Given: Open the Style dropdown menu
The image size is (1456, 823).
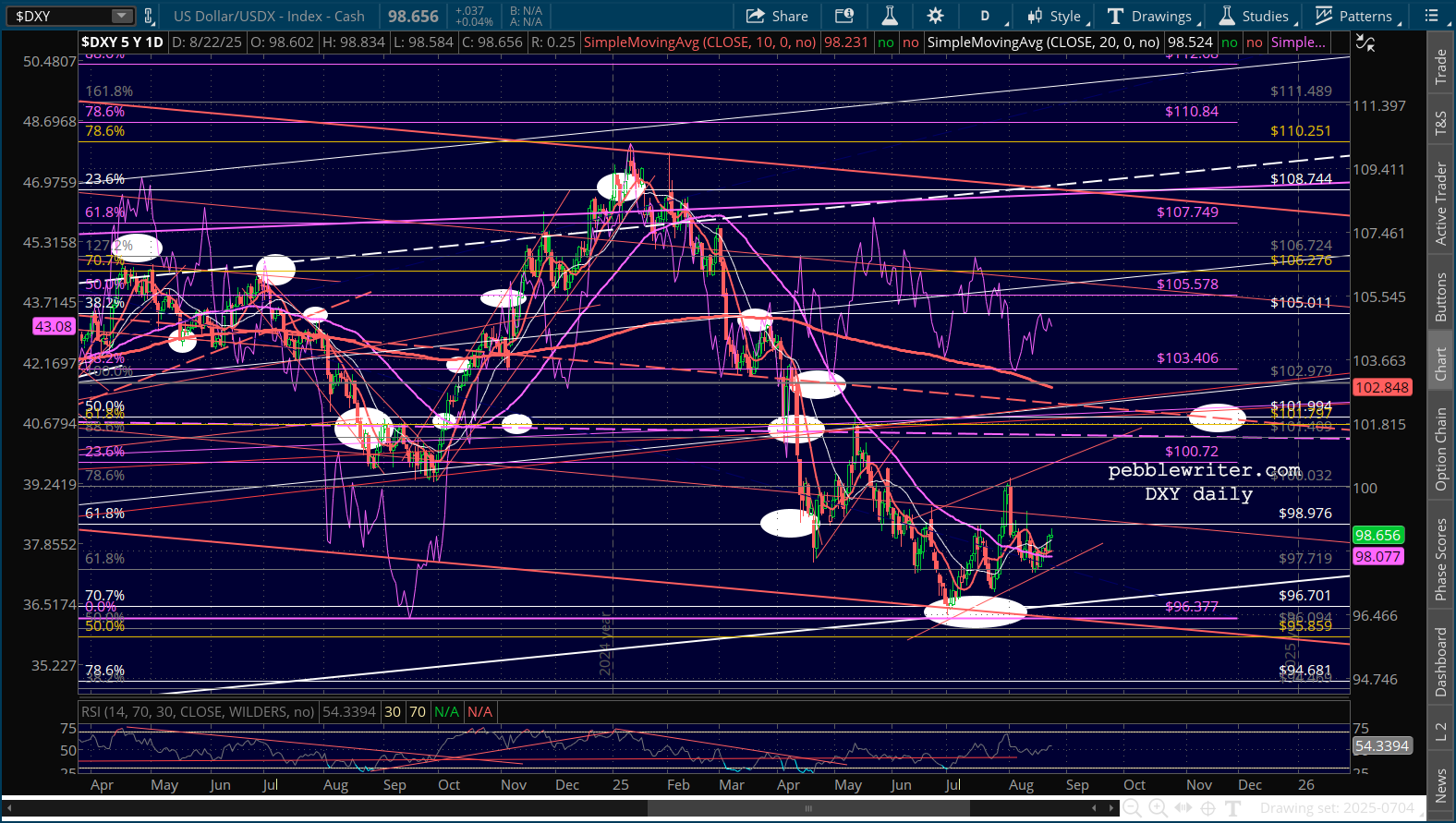Looking at the screenshot, I should coord(1054,16).
